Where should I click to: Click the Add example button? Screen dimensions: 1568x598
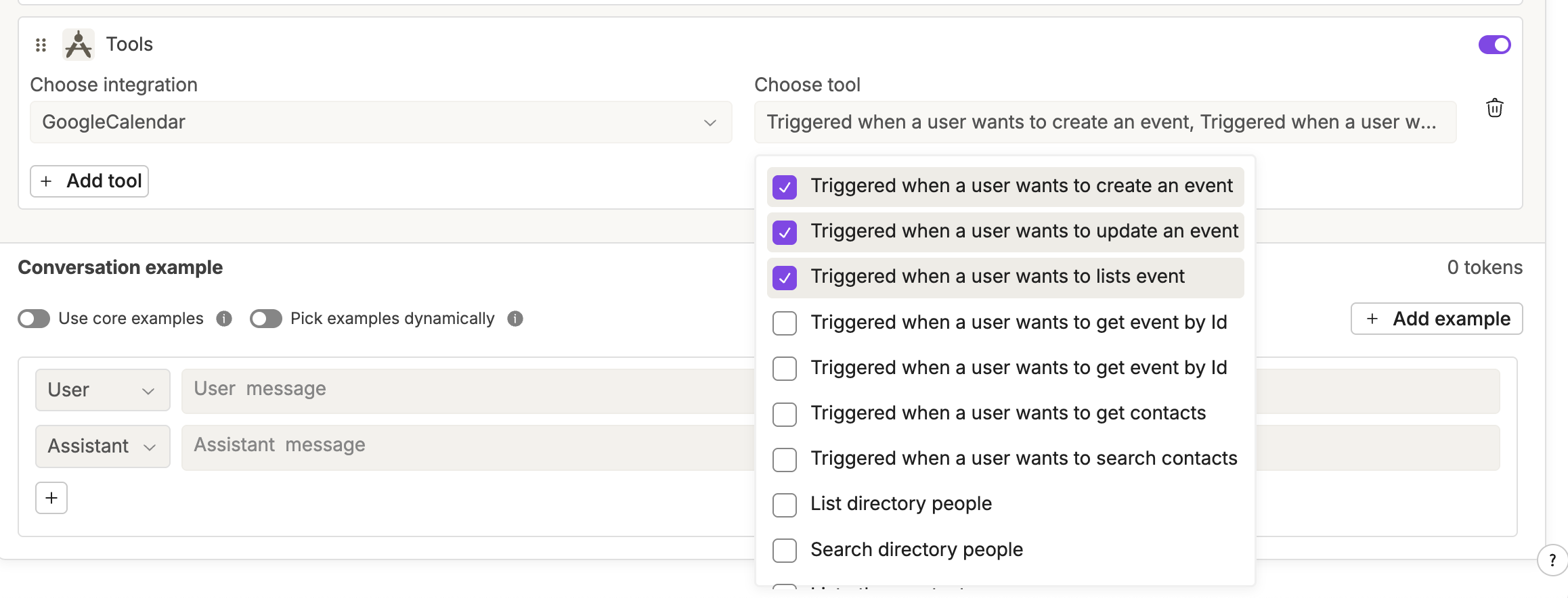click(1436, 319)
